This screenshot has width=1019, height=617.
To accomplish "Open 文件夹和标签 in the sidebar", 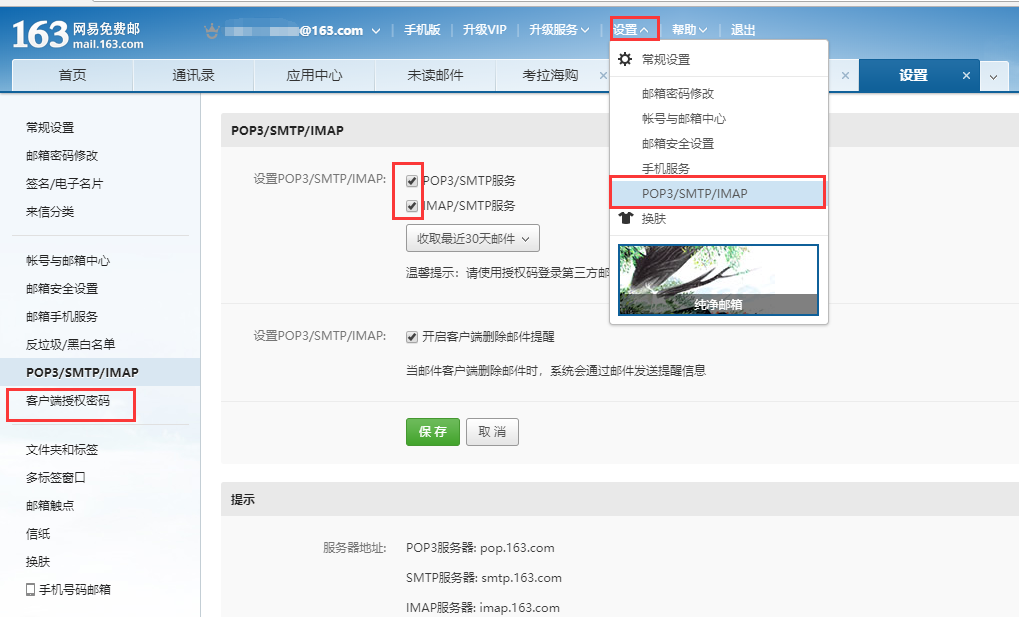I will tap(62, 449).
